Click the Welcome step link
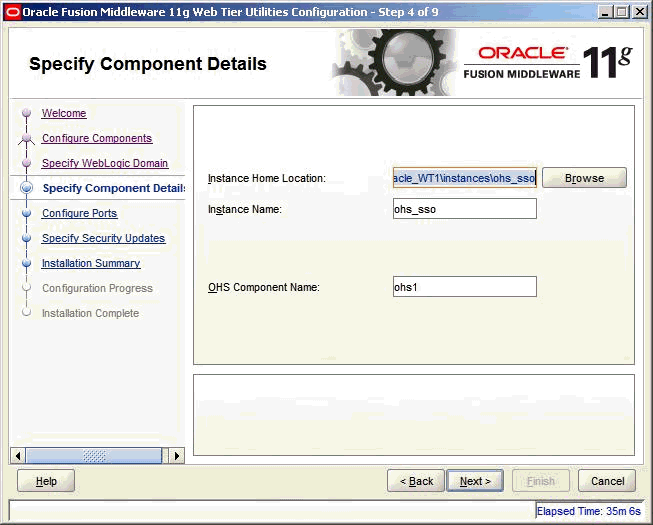 click(x=64, y=113)
